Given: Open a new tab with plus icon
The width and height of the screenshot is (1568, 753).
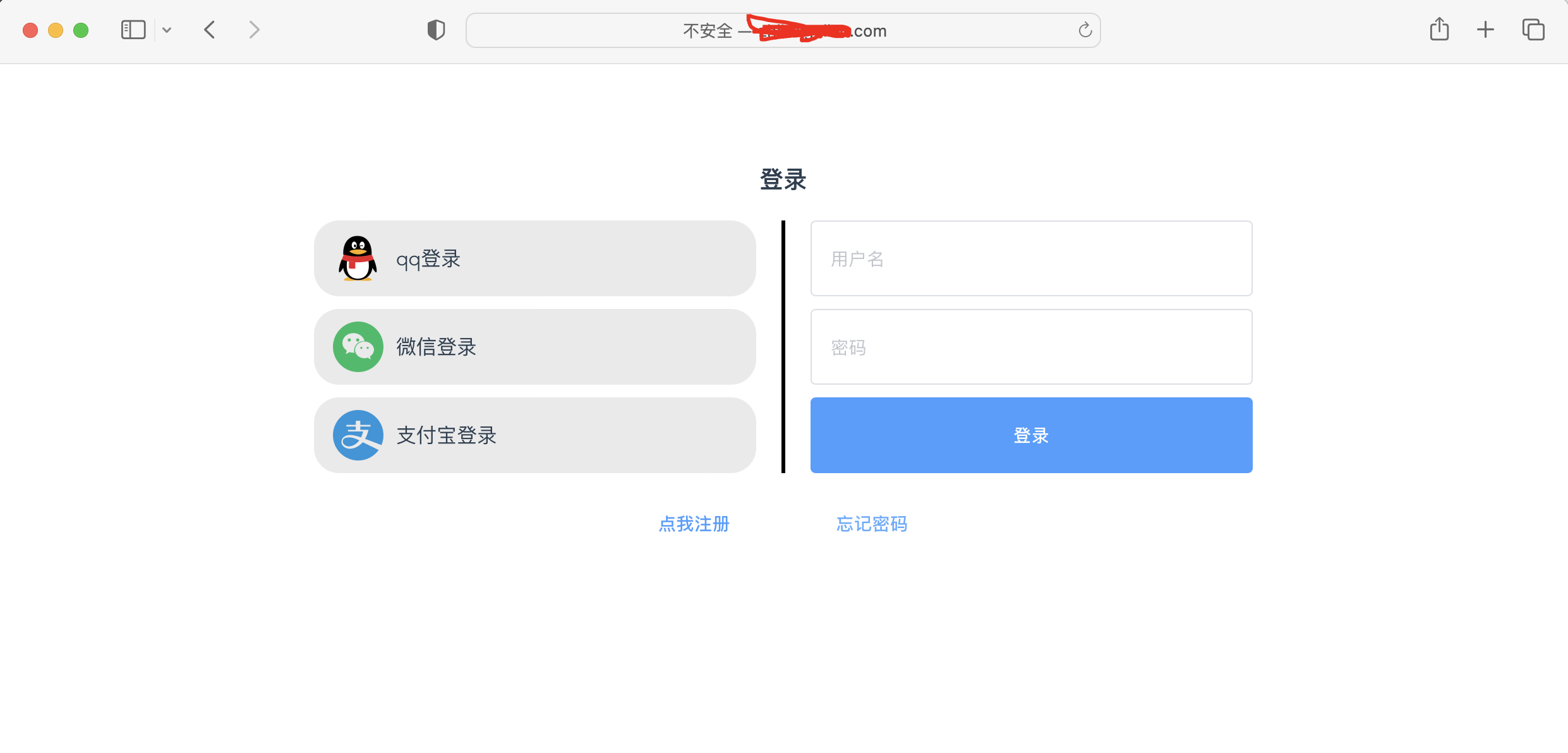Looking at the screenshot, I should [1485, 30].
